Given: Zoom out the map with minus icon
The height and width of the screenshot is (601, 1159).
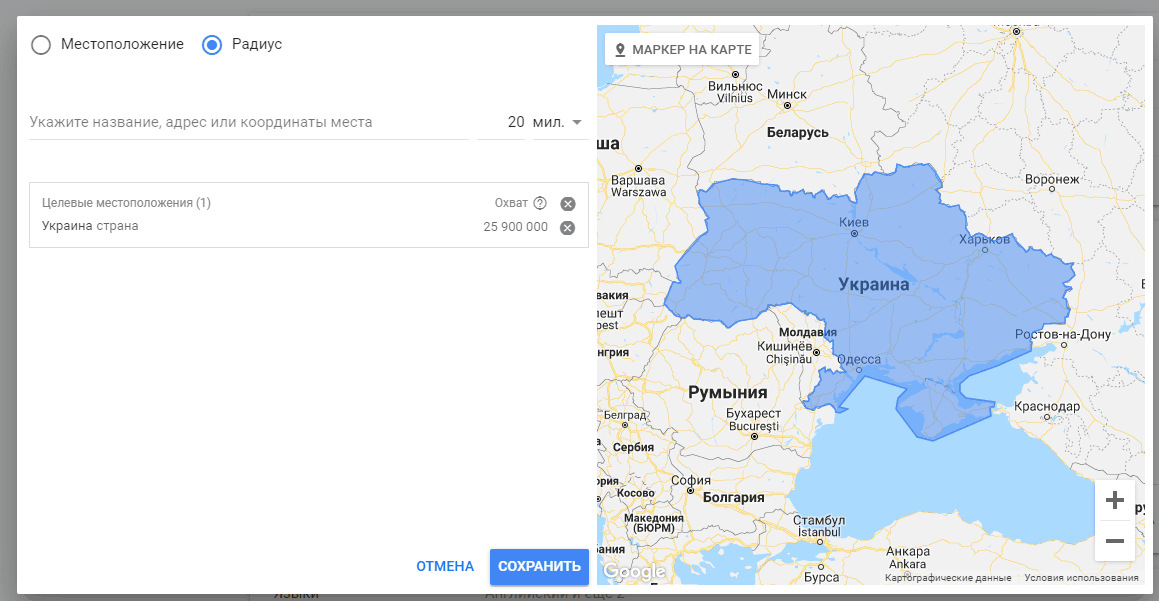Looking at the screenshot, I should [1115, 541].
